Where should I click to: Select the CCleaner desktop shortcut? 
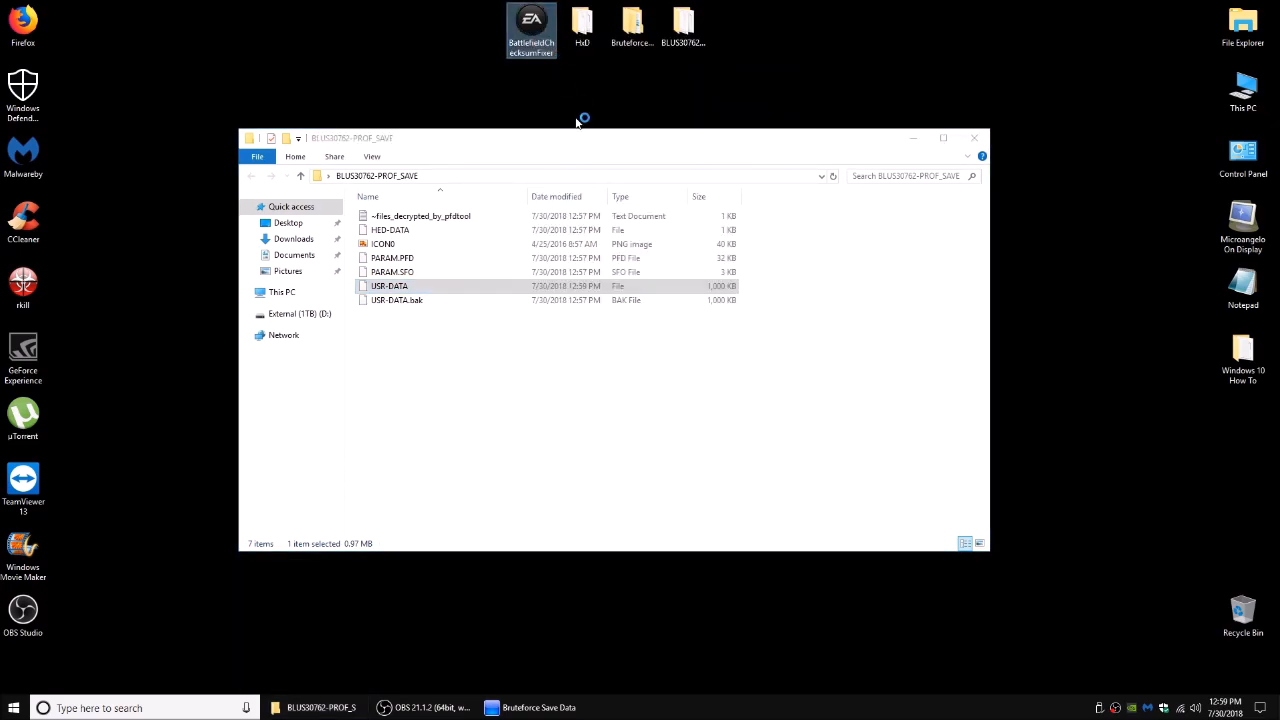click(x=23, y=223)
